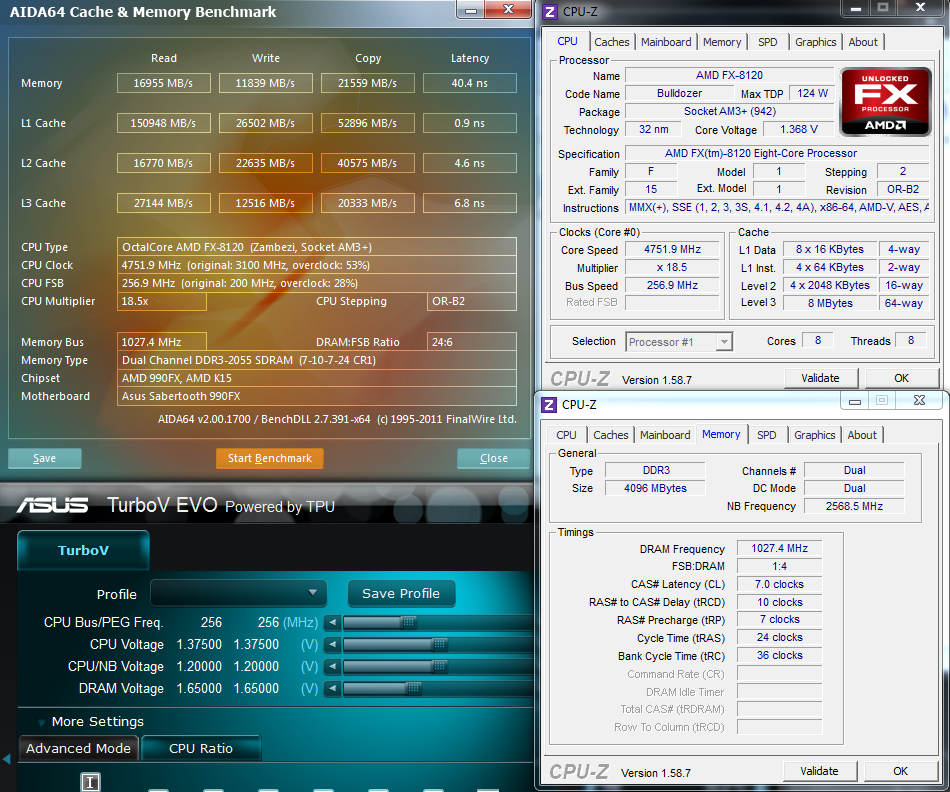The image size is (950, 792).
Task: Open the CPU Ratio tab
Action: [x=201, y=748]
